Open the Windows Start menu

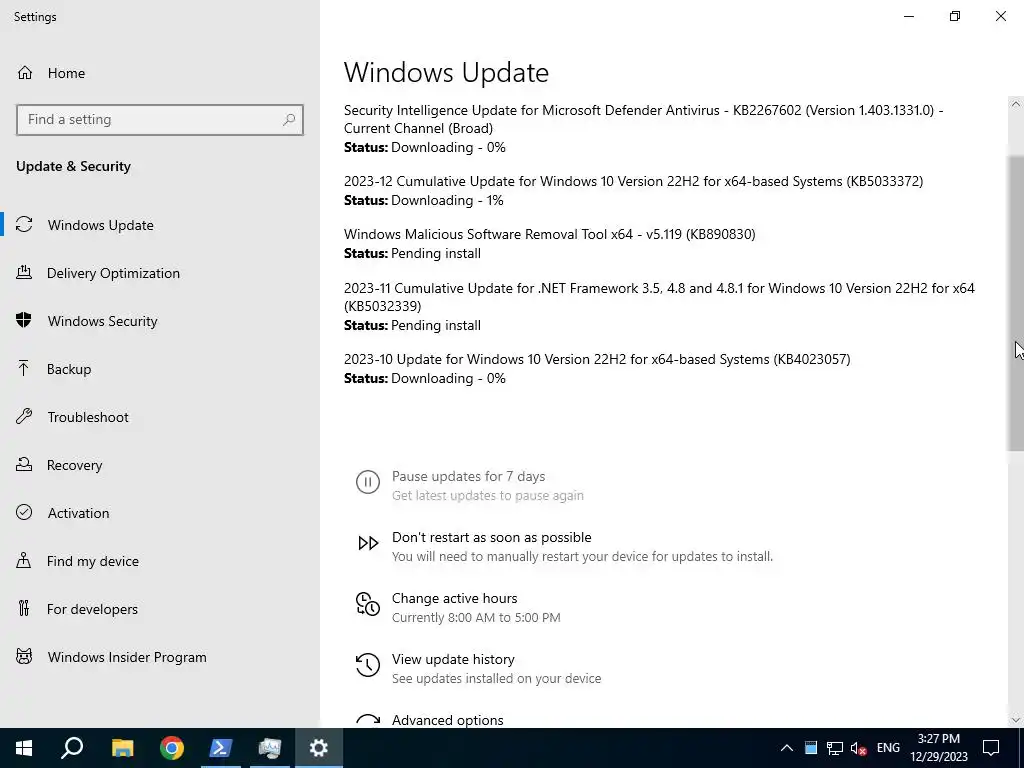(x=24, y=748)
